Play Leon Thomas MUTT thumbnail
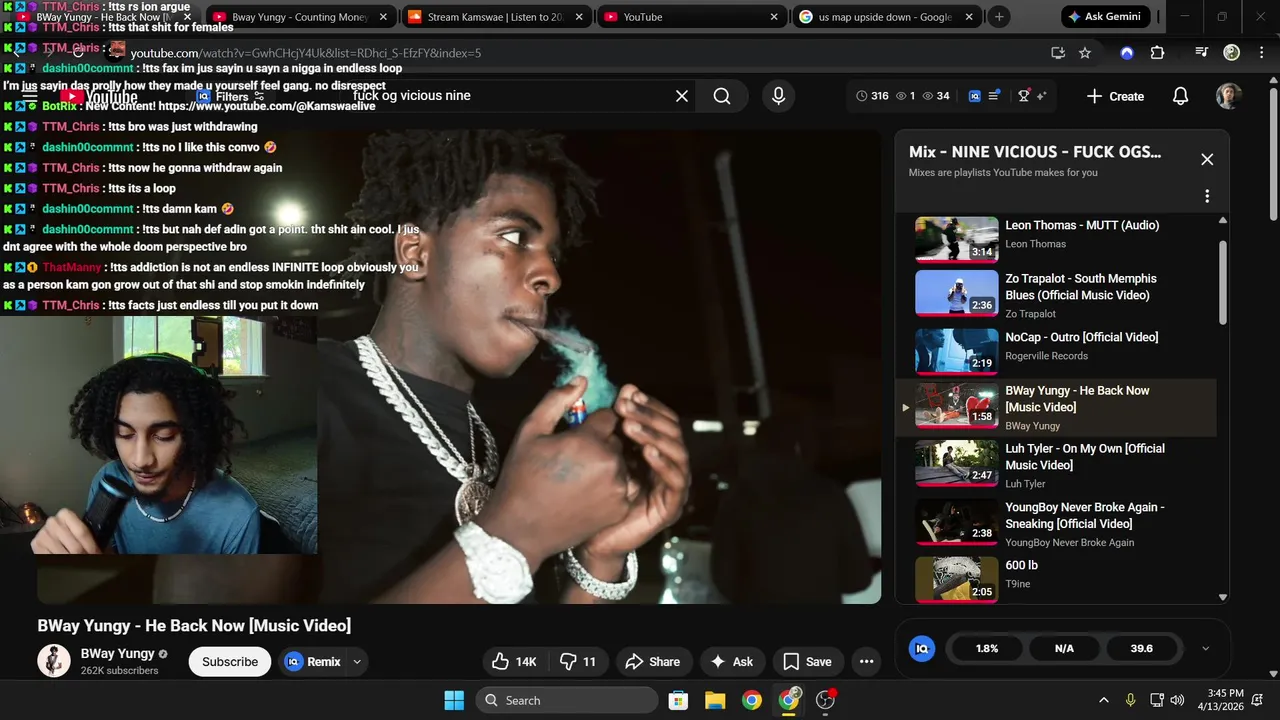Image resolution: width=1280 pixels, height=720 pixels. [x=957, y=239]
